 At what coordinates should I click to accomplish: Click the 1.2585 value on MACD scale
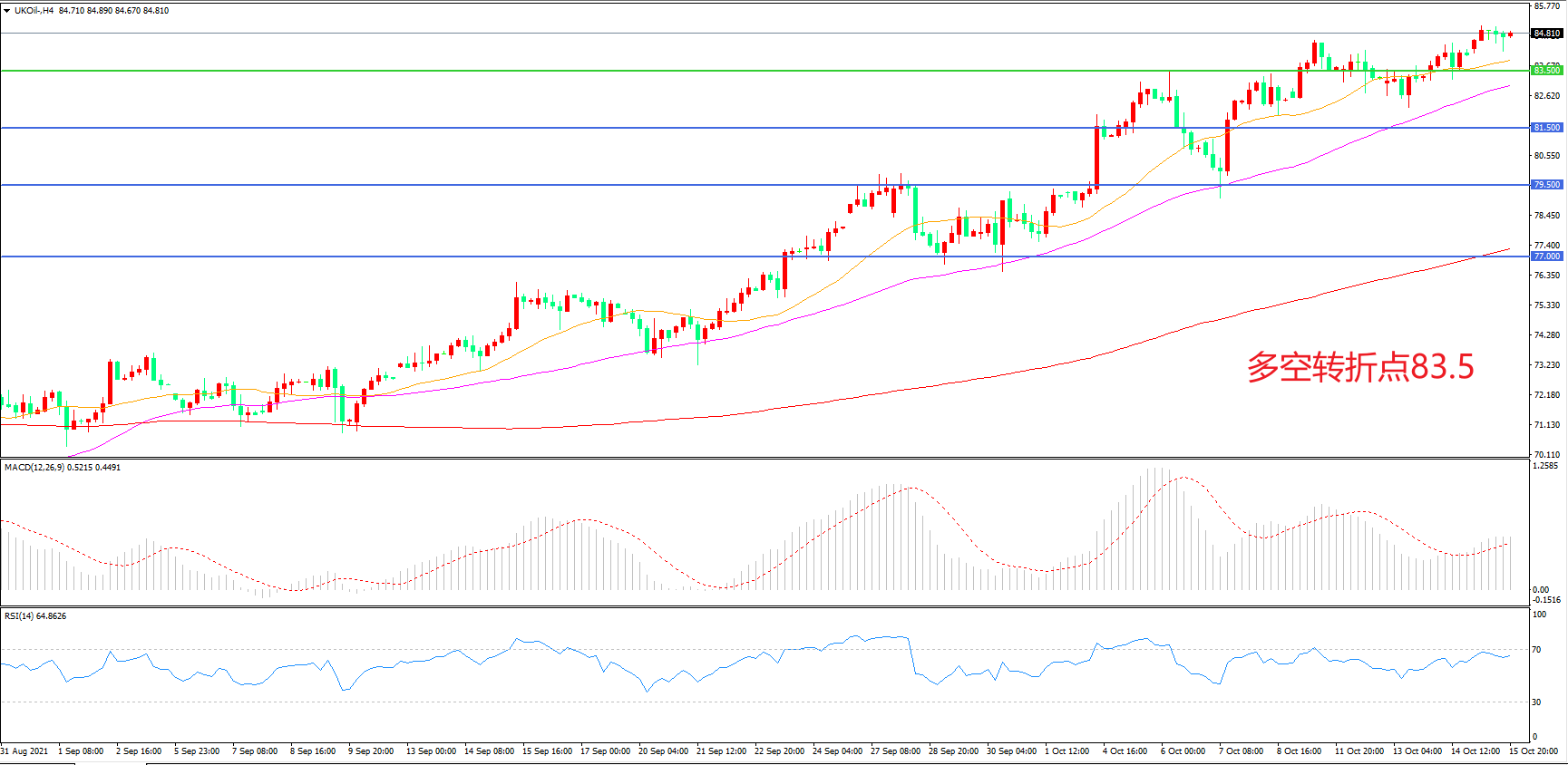point(1544,466)
